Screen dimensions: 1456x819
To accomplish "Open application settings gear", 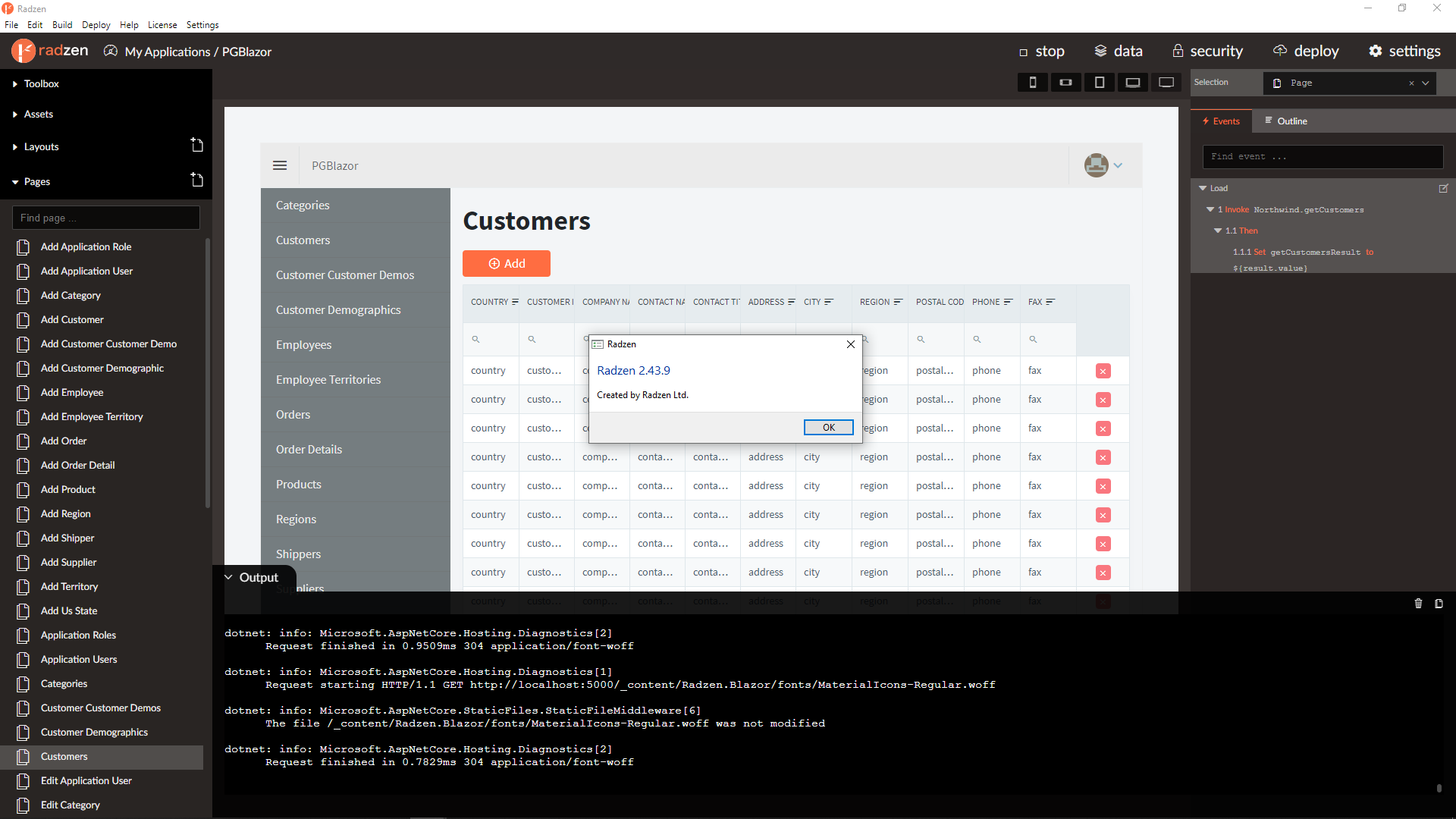I will (x=1404, y=51).
